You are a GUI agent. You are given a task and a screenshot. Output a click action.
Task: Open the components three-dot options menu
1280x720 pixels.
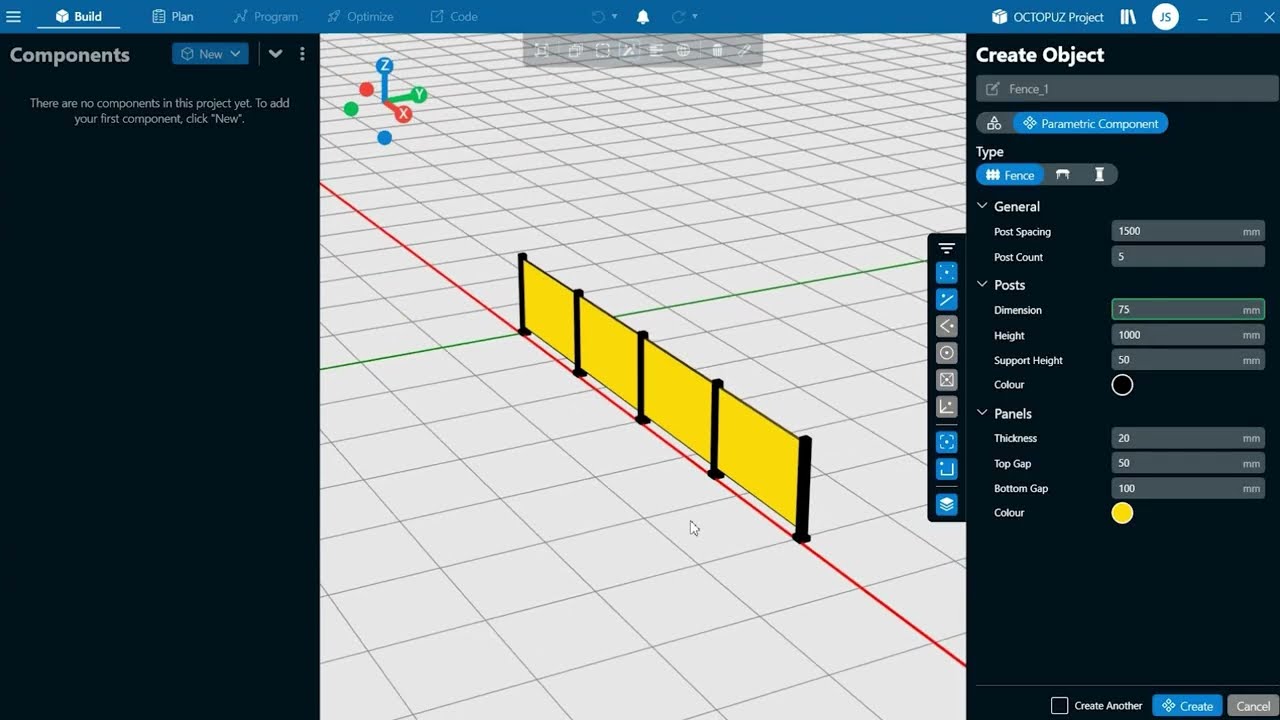pyautogui.click(x=302, y=54)
